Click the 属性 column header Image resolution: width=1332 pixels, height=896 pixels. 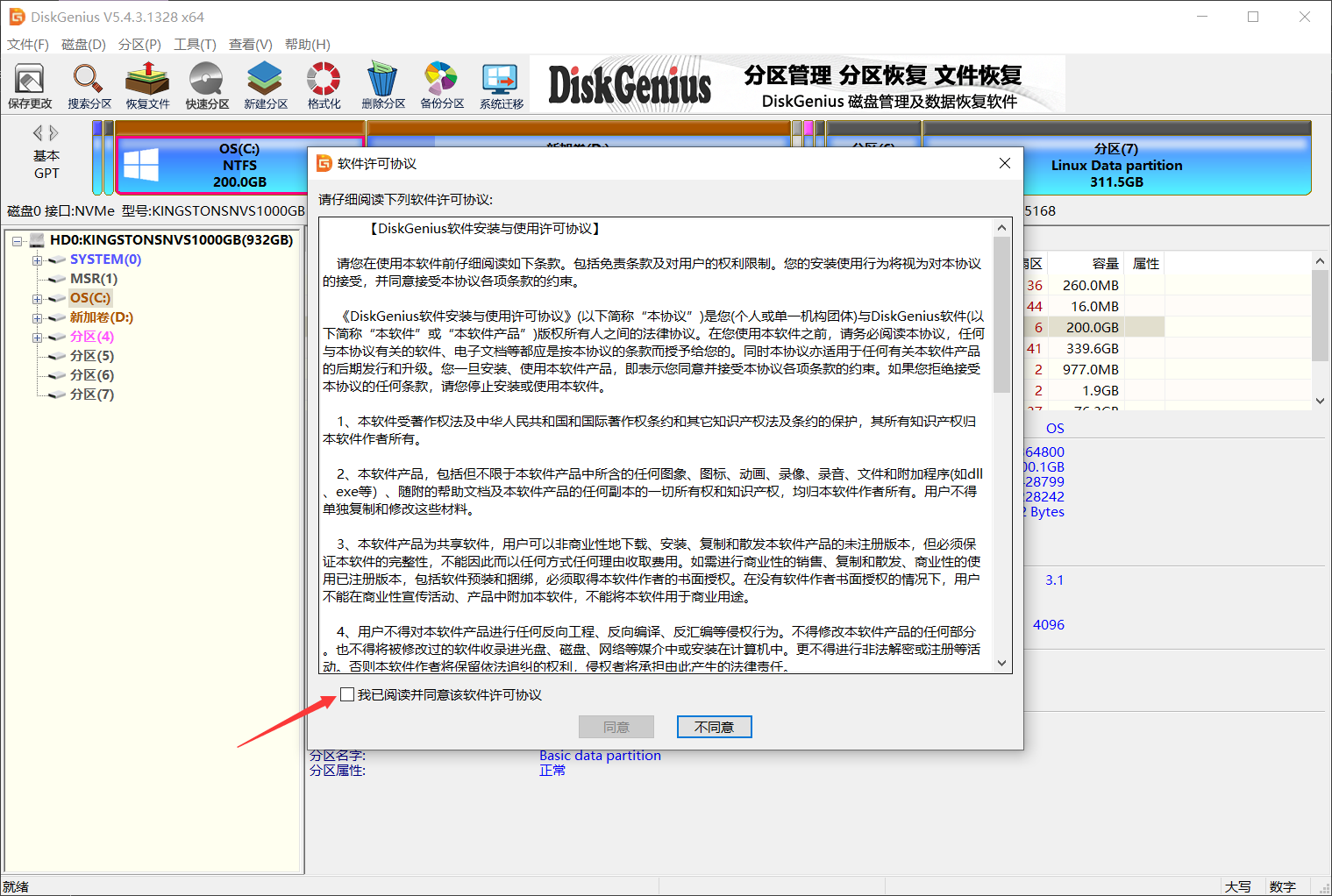(x=1146, y=263)
